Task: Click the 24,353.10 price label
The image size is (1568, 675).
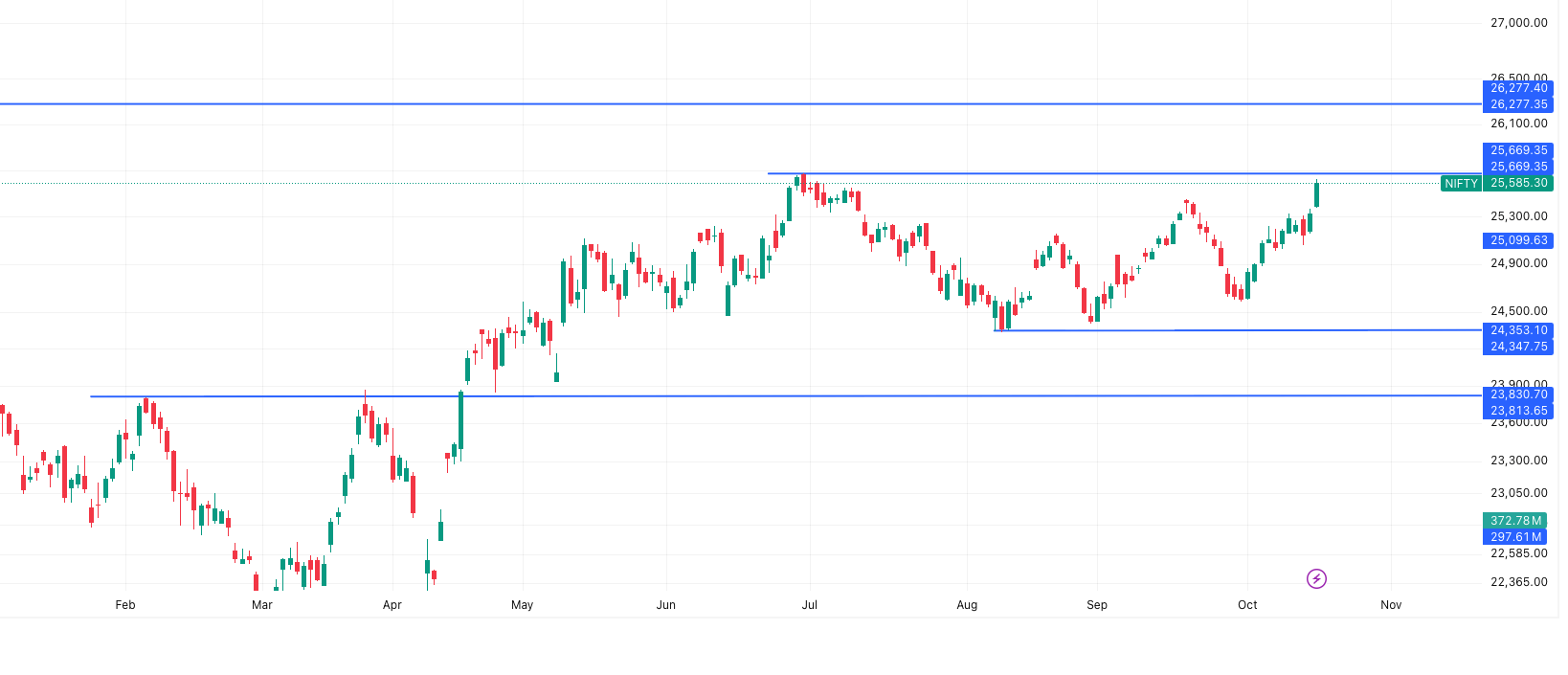Action: 1518,330
